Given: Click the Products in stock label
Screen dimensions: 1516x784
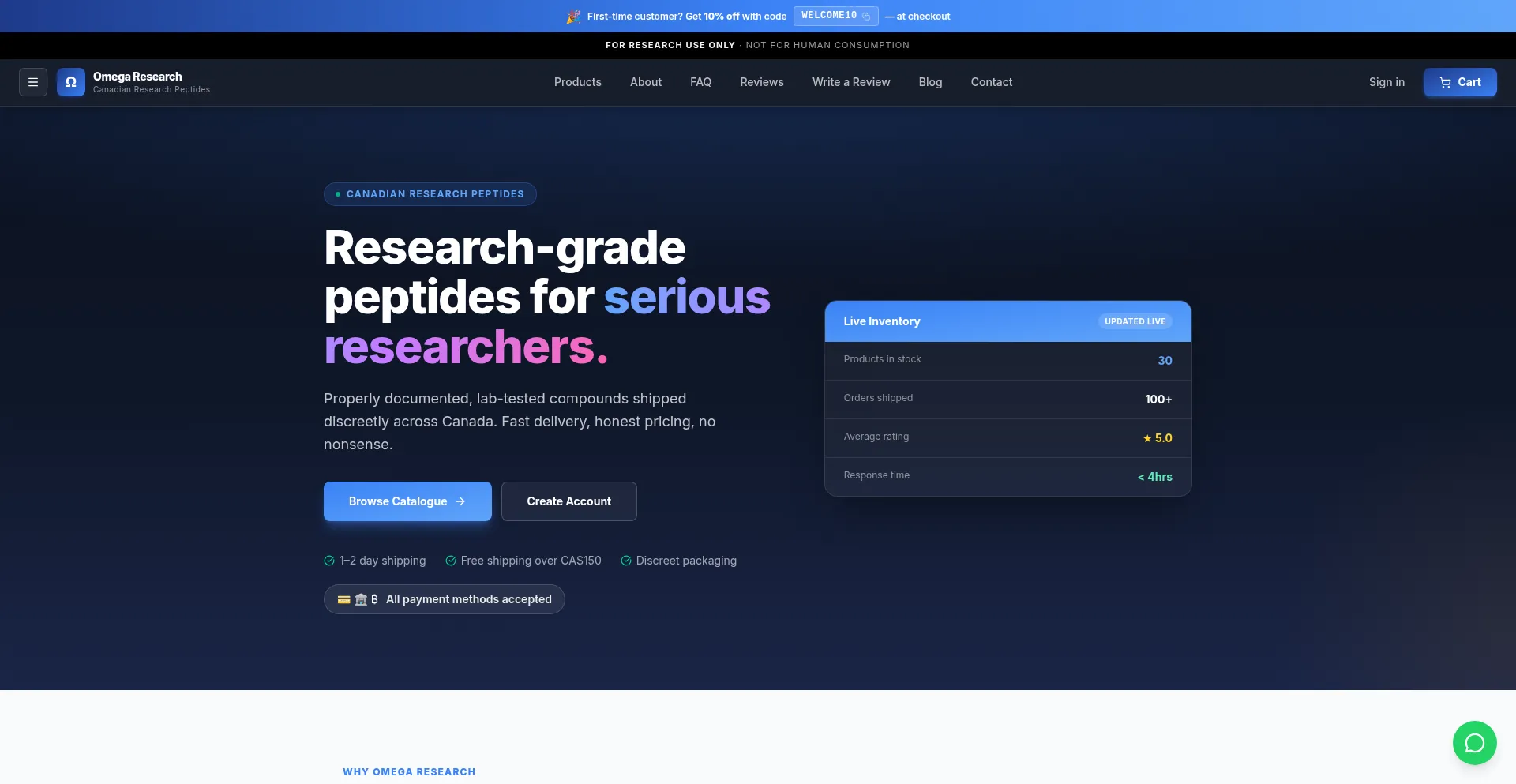Looking at the screenshot, I should [x=882, y=359].
